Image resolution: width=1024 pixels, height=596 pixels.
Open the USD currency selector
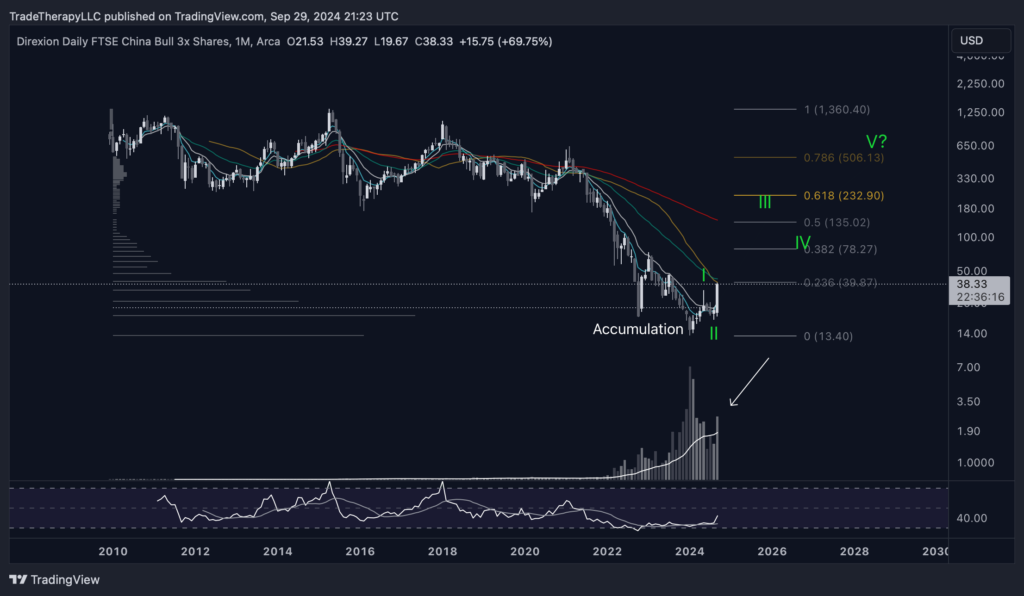coord(971,41)
